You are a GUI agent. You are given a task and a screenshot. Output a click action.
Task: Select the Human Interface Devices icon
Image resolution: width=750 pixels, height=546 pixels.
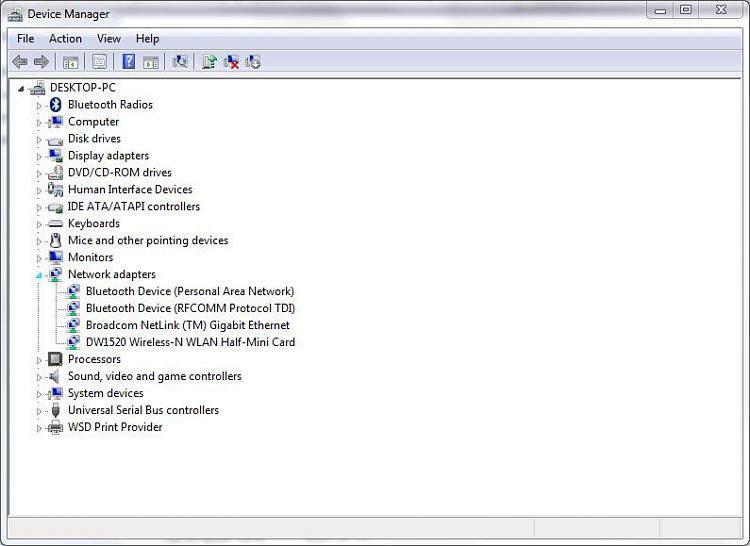click(55, 189)
